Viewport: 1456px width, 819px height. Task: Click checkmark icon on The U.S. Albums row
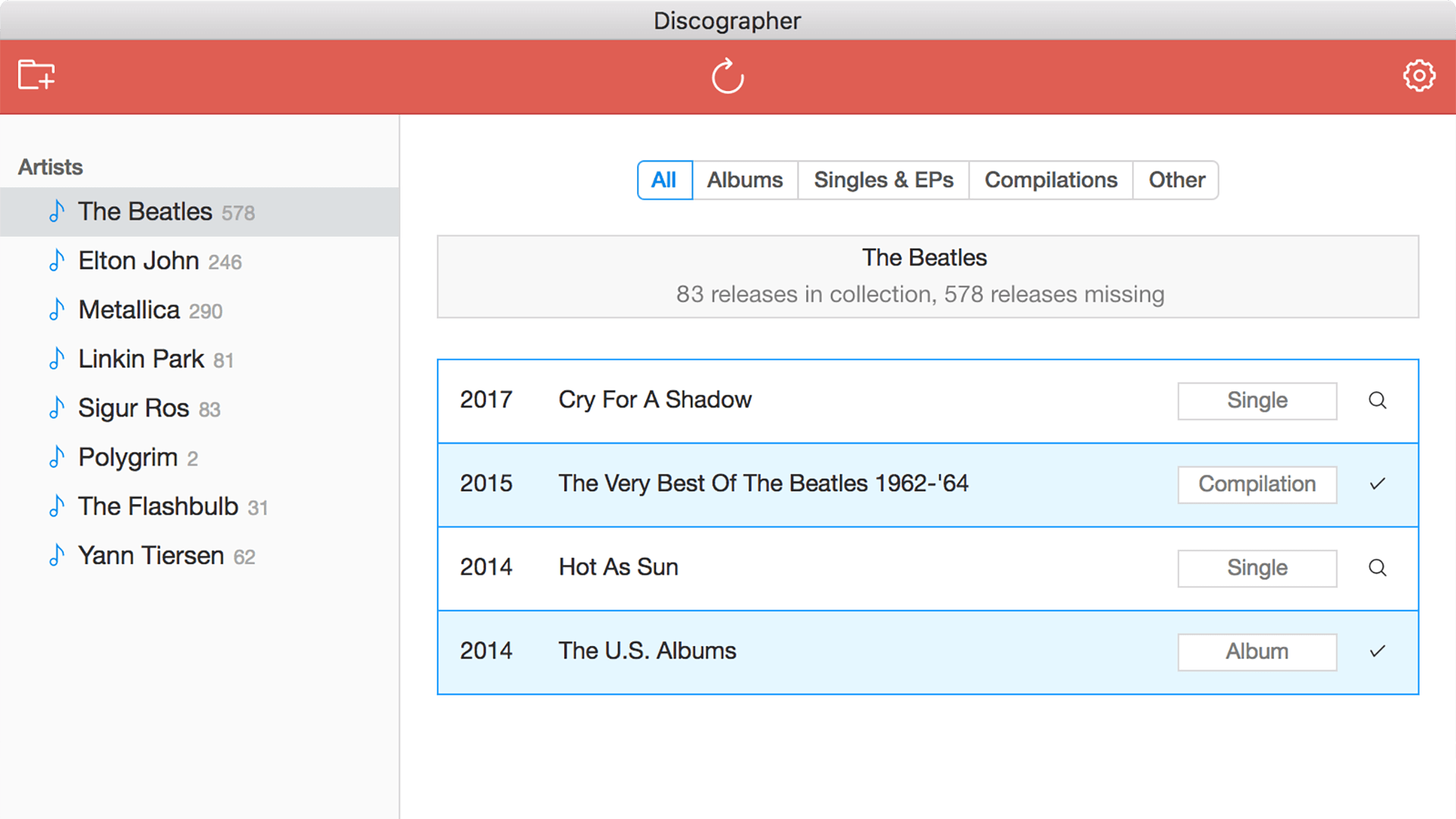pos(1377,651)
